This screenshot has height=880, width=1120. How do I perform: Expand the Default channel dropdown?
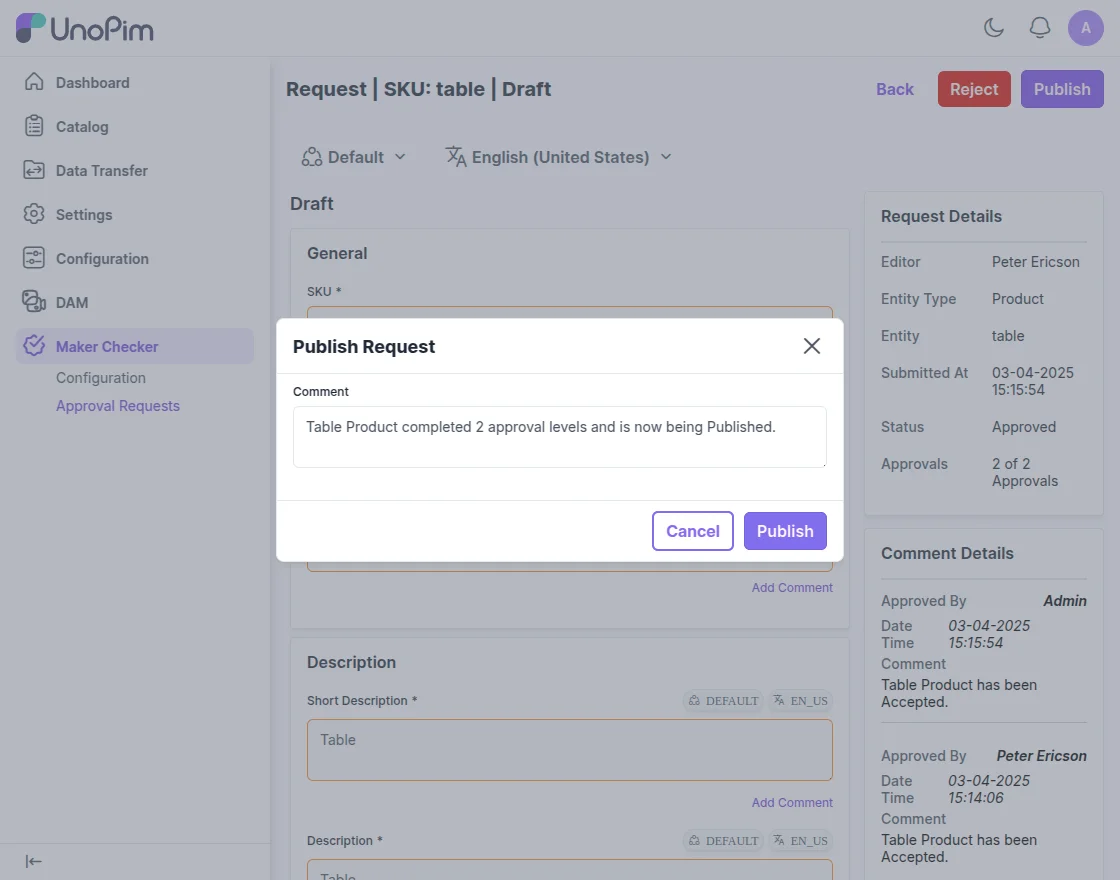pos(354,157)
